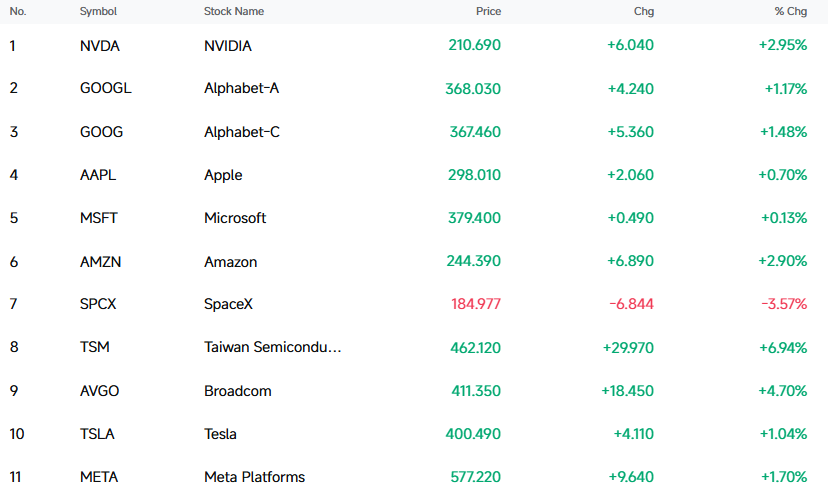Open the NVDA symbol link
Screen dimensions: 828x495
[100, 46]
